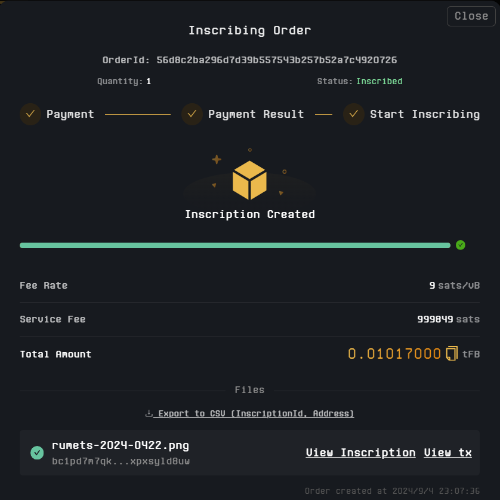Click the total amount 0.01017000 value

pyautogui.click(x=394, y=354)
